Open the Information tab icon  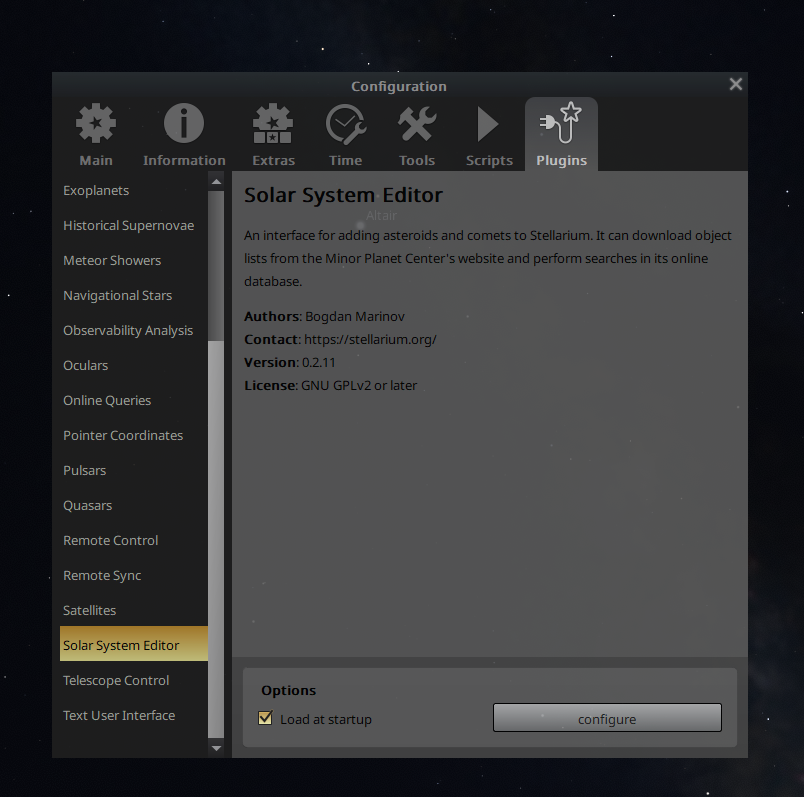(184, 135)
